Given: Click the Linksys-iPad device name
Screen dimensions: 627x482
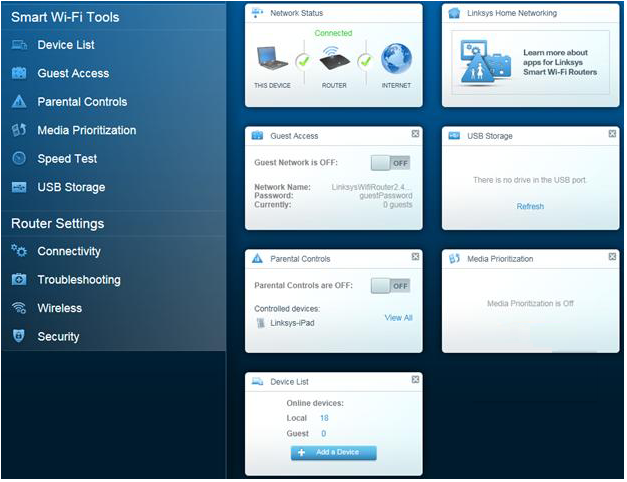Looking at the screenshot, I should pos(292,323).
